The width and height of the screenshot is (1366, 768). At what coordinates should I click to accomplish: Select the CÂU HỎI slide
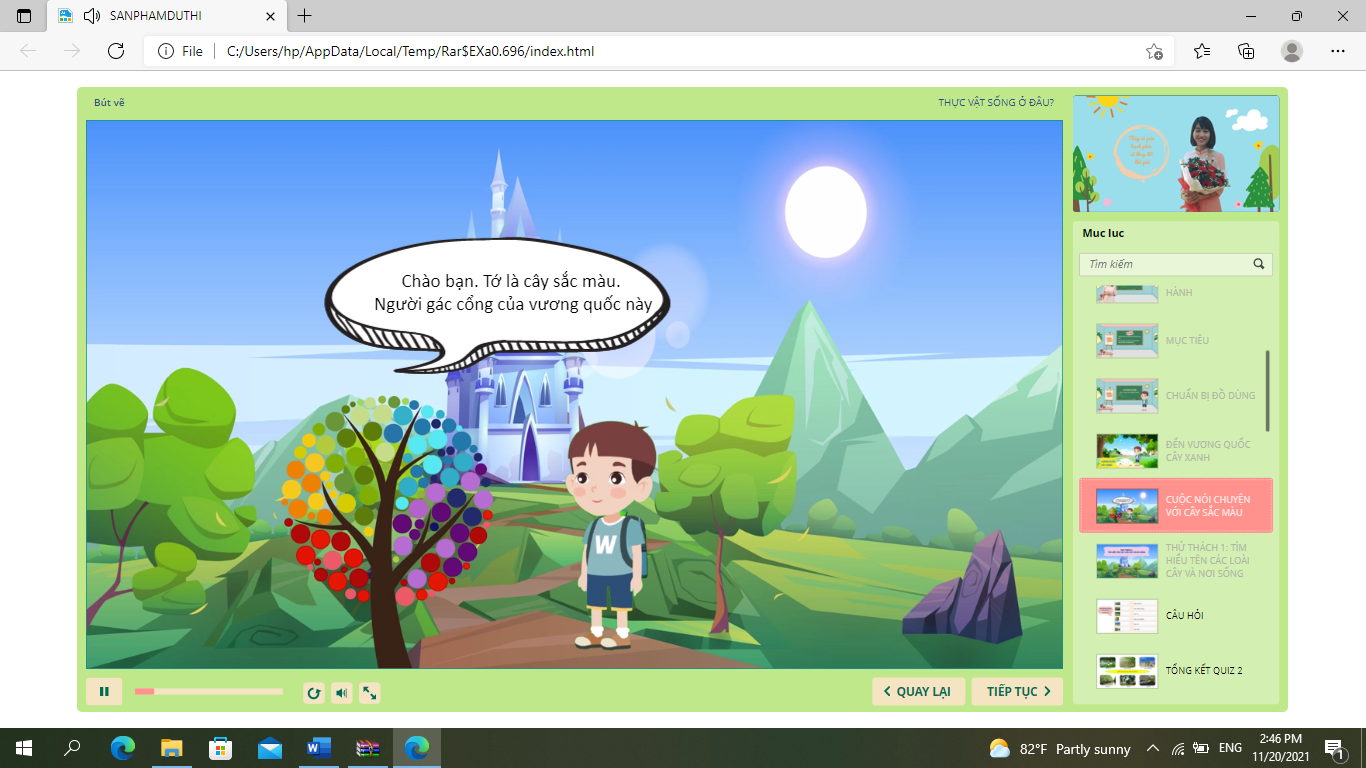point(1175,616)
